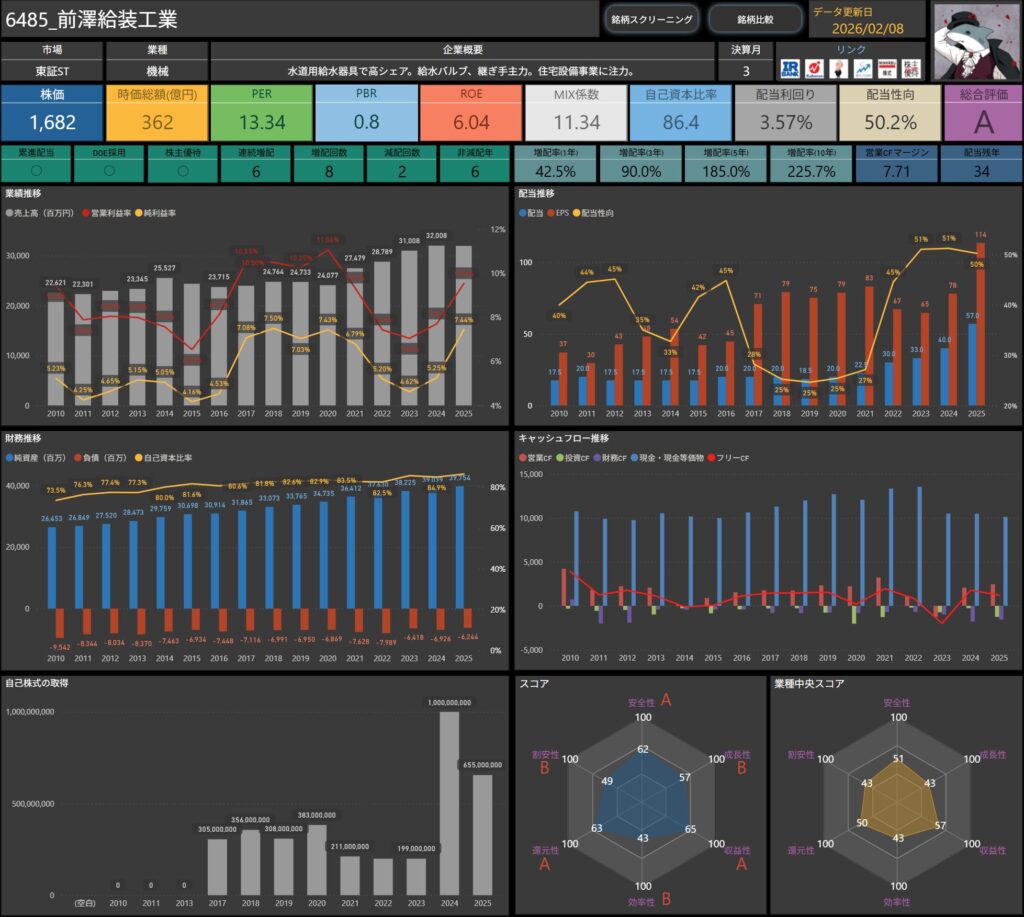The height and width of the screenshot is (917, 1024).
Task: Click the 決算月 value 3 box
Action: pos(744,71)
